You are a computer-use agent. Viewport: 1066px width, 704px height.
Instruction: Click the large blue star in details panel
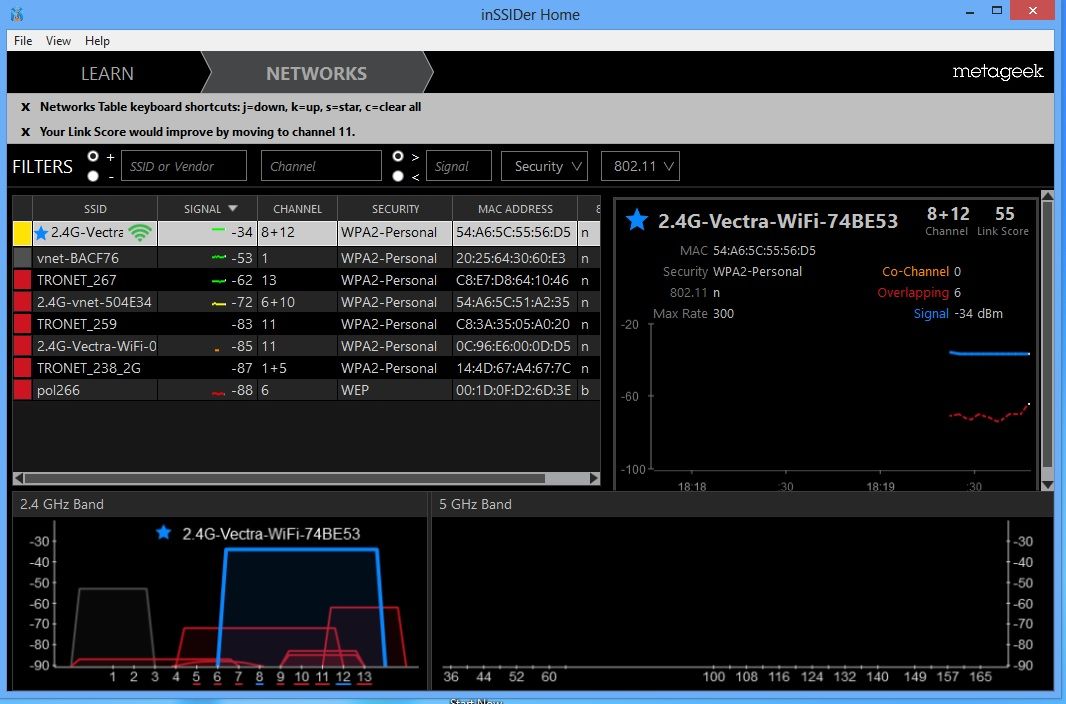[637, 220]
